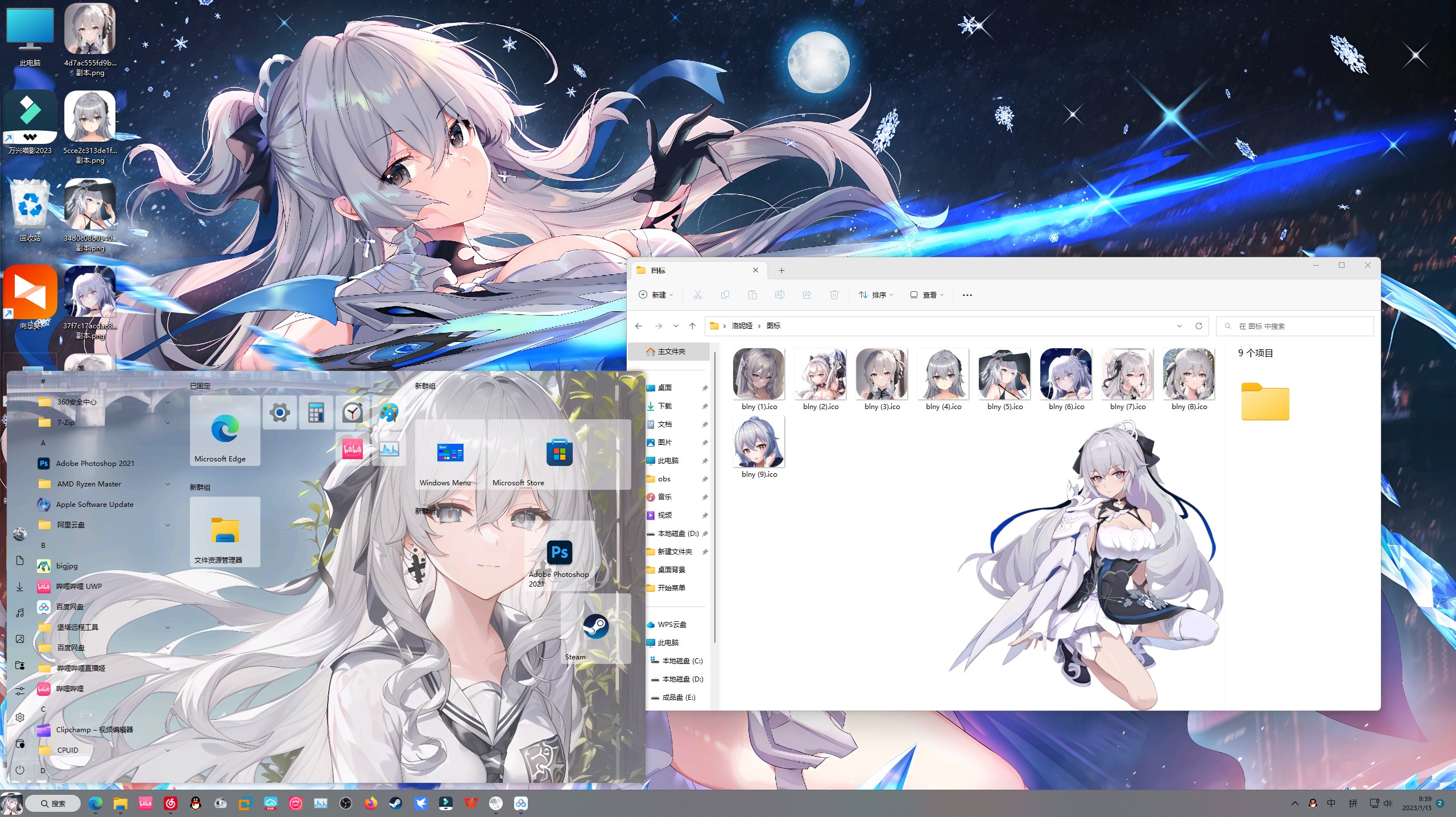The image size is (1456, 817).
Task: Open OBS Studio from the taskbar
Action: click(x=346, y=803)
